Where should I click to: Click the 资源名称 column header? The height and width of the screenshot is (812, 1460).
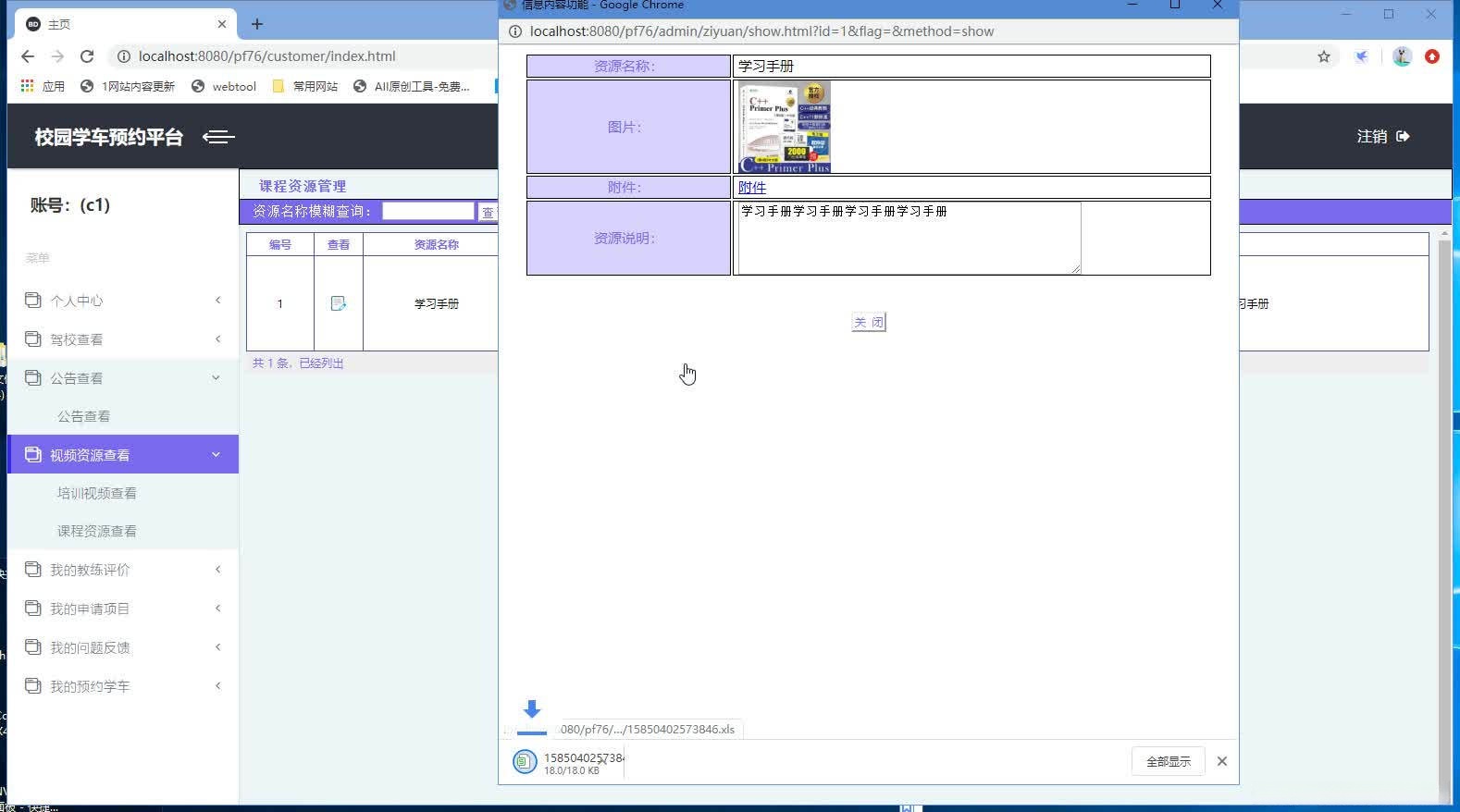click(x=437, y=244)
